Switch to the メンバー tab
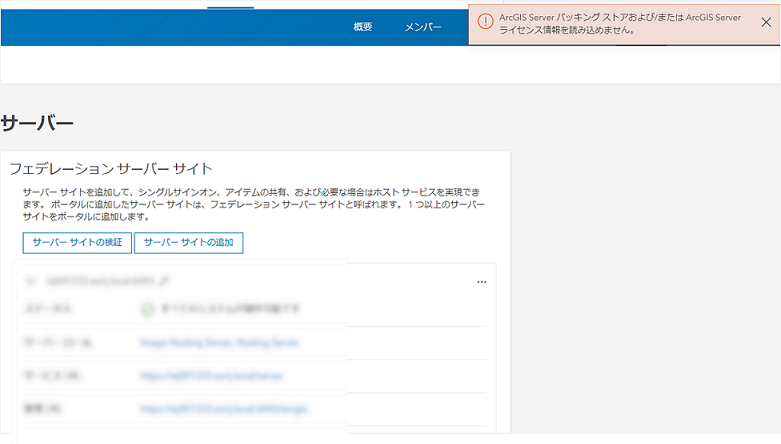This screenshot has height=444, width=781. pos(423,27)
